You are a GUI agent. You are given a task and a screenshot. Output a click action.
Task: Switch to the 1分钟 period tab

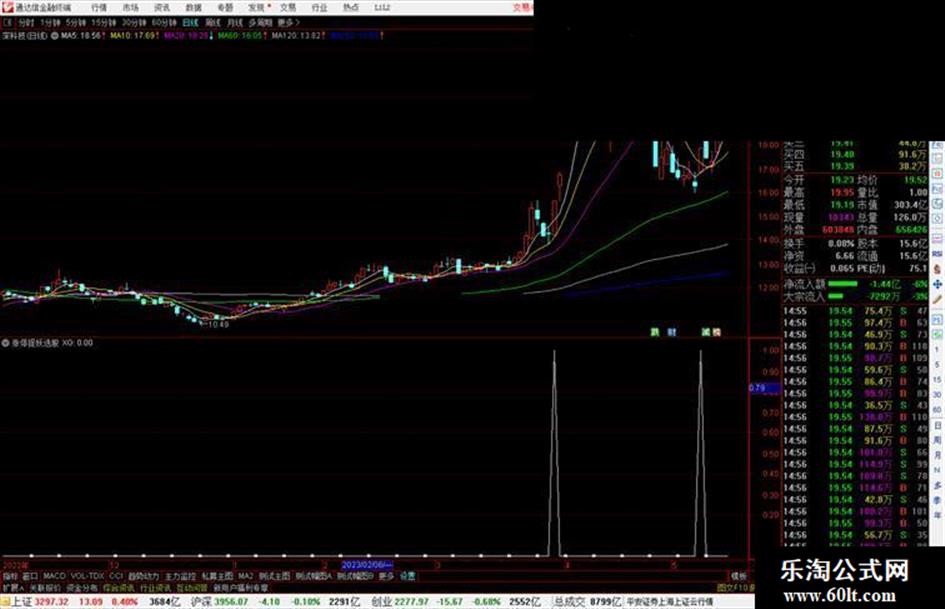coord(50,22)
